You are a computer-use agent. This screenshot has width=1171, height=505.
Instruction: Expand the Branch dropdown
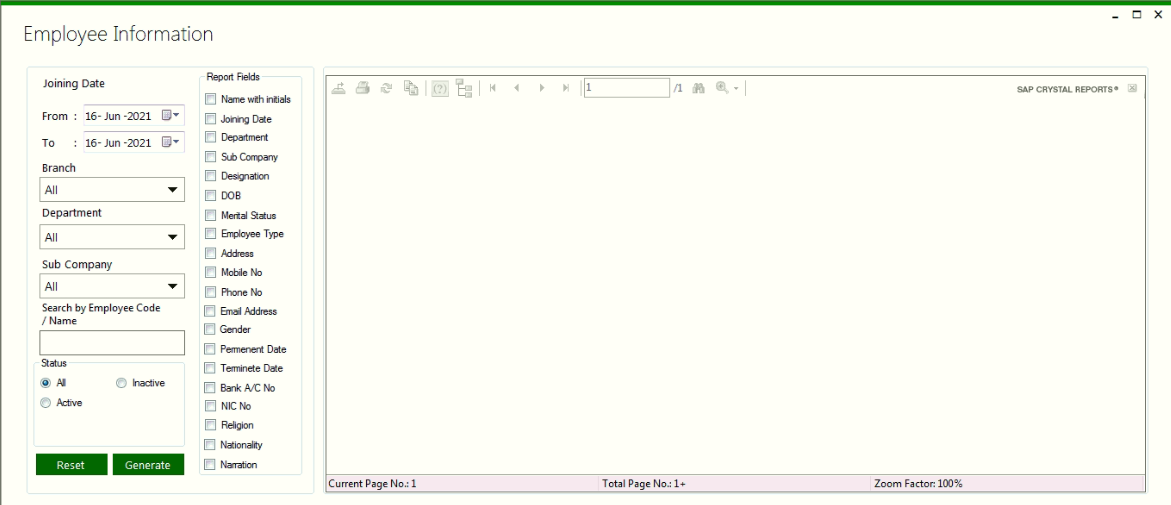[x=172, y=190]
